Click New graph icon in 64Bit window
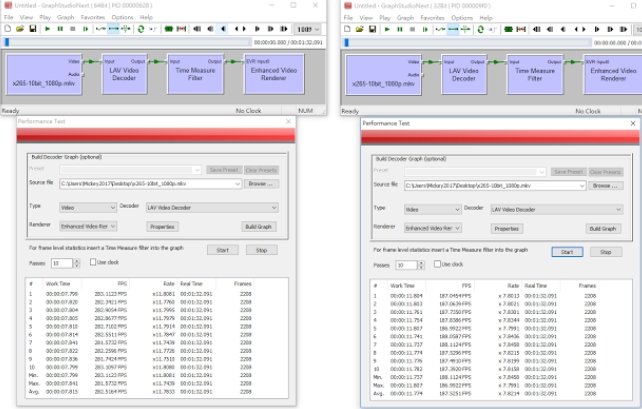Screen dimensions: 642x409 (8, 29)
